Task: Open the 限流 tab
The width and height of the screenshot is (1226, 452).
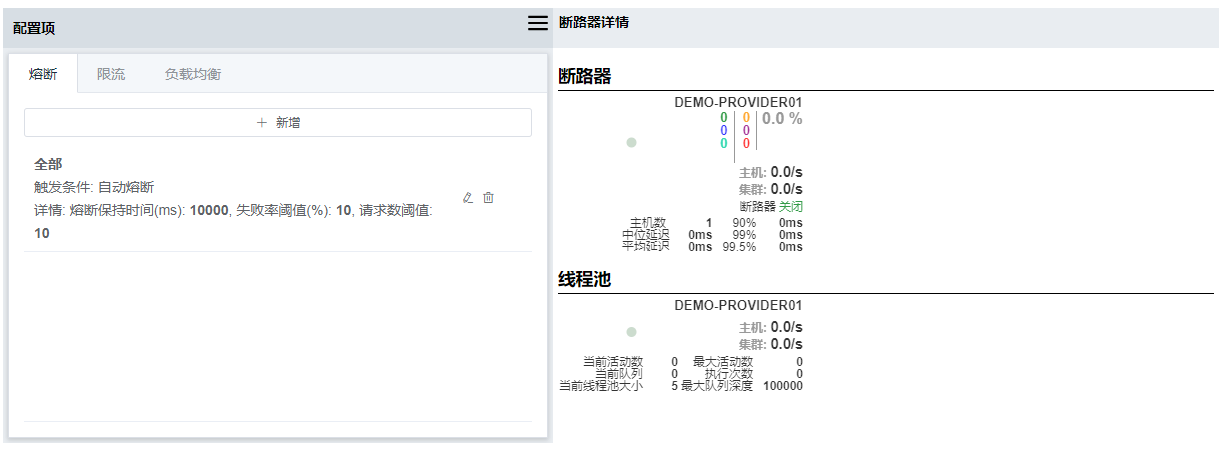Action: tap(111, 74)
